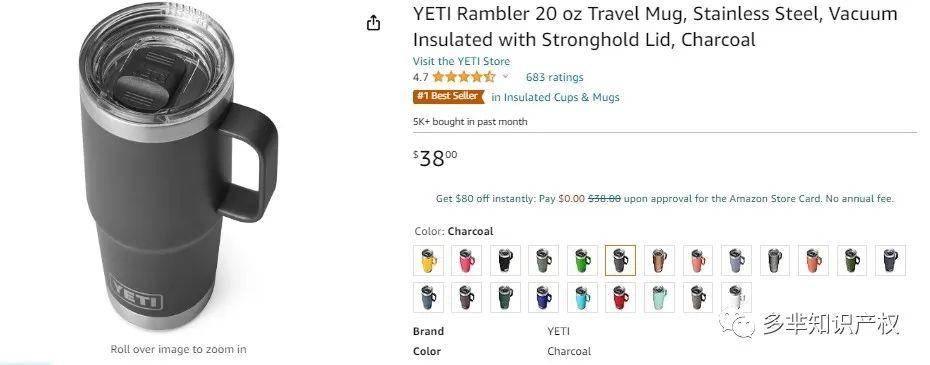Open the Insulated Cups & Mugs category

(x=555, y=97)
